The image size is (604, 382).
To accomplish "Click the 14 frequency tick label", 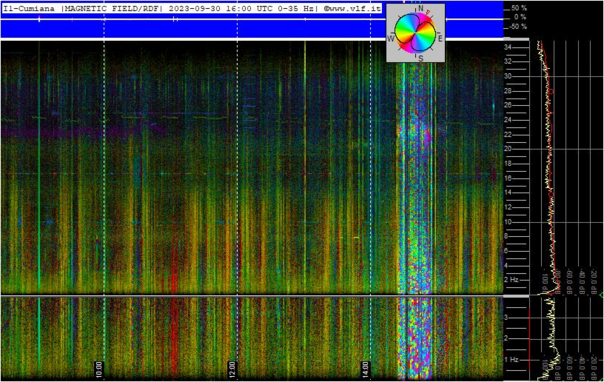I will coord(508,193).
